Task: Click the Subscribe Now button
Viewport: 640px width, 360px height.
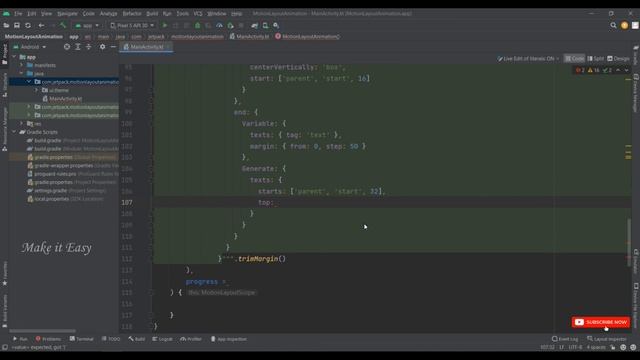Action: pos(601,322)
